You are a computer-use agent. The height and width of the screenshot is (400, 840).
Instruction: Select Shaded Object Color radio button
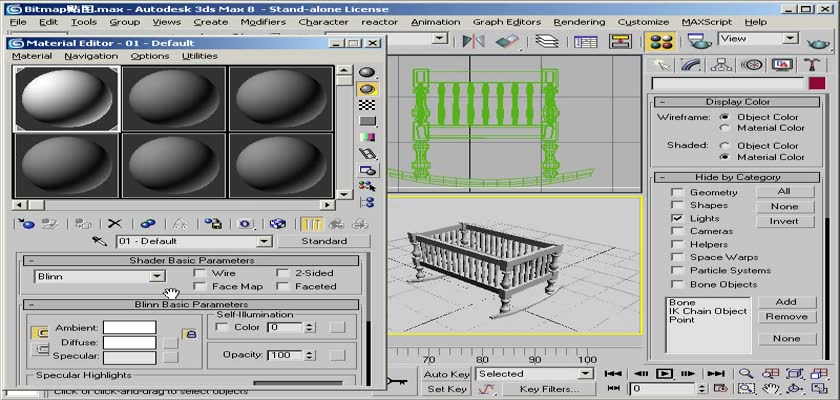[x=725, y=146]
